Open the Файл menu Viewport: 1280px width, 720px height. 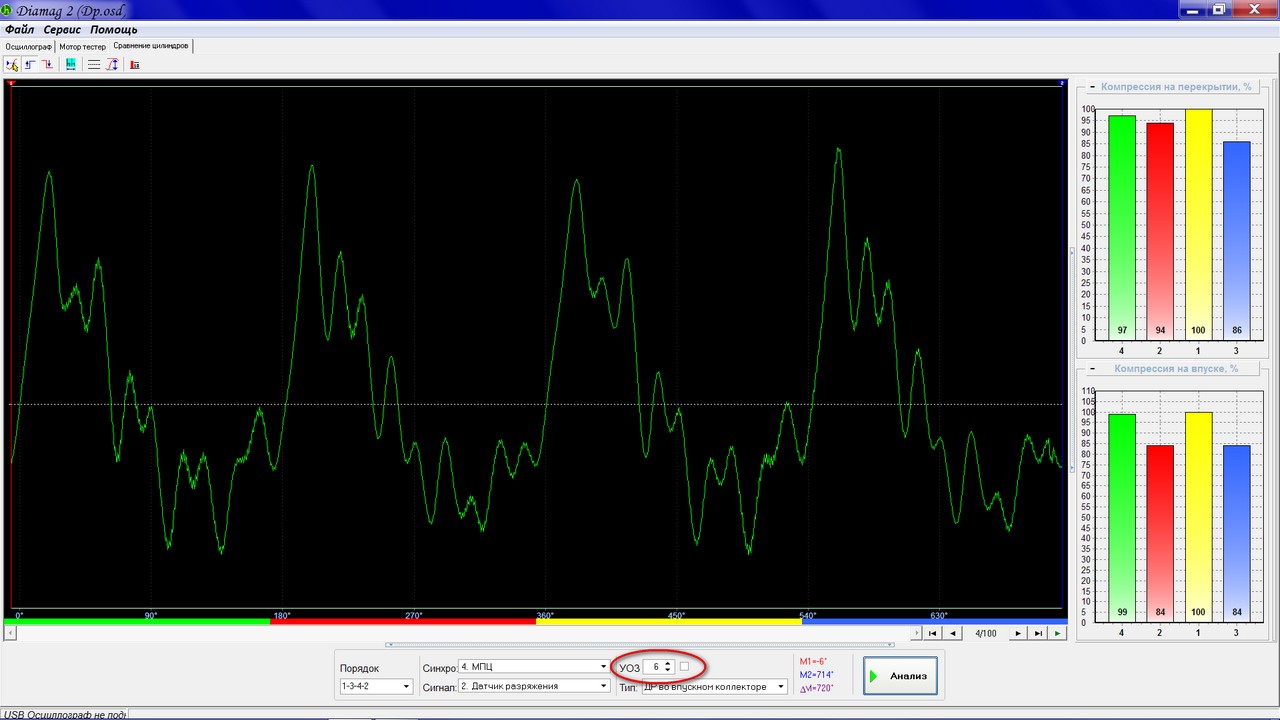pos(19,30)
